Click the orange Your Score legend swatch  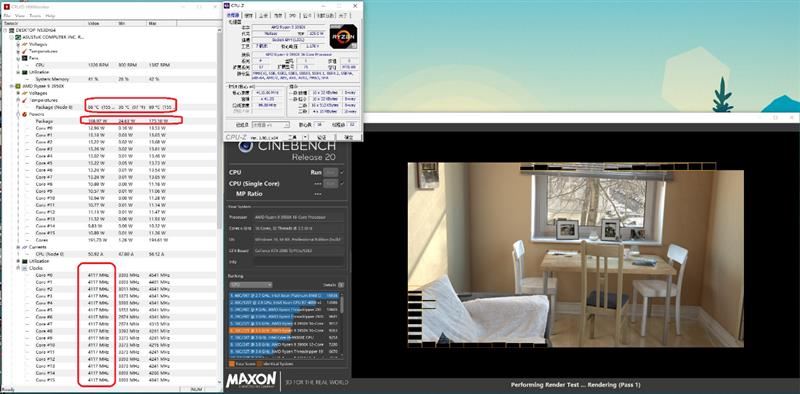point(232,364)
